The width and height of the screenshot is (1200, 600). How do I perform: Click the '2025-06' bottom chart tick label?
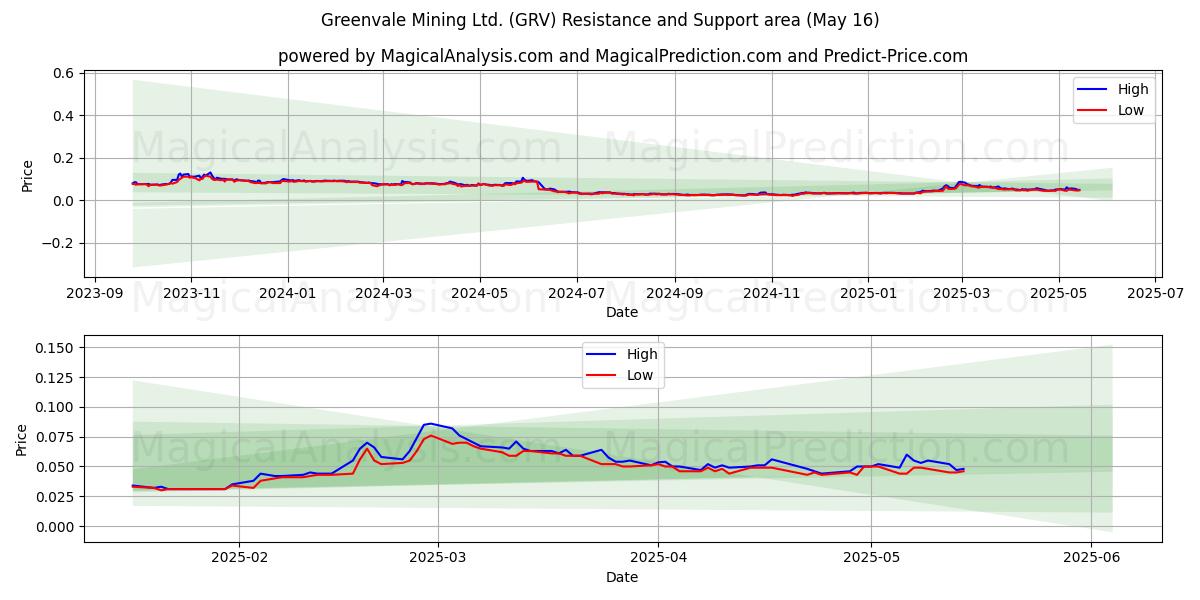[x=1091, y=558]
